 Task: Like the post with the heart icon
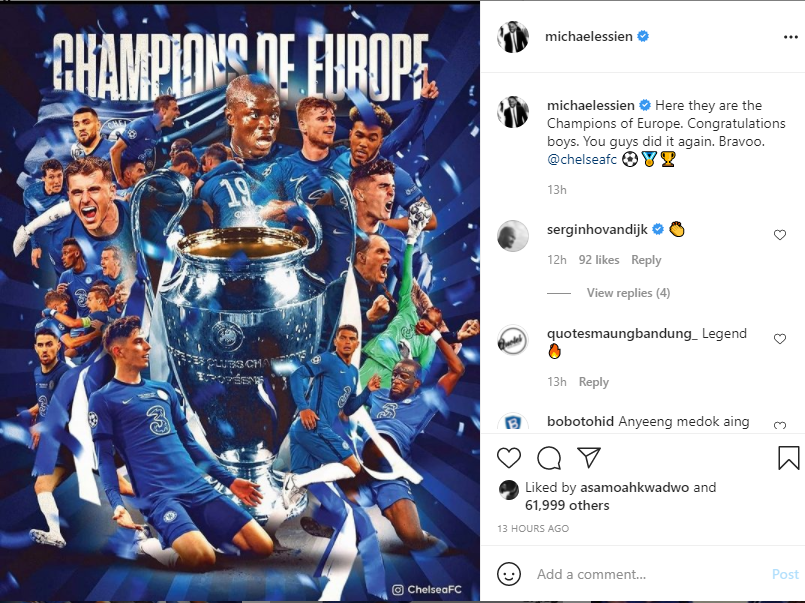click(509, 458)
